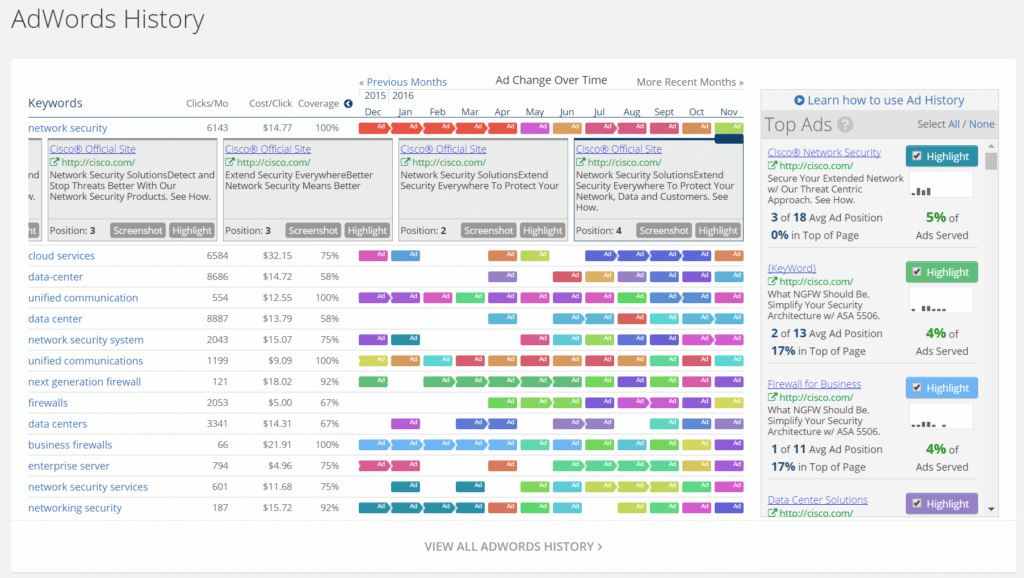Image resolution: width=1024 pixels, height=578 pixels.
Task: Click Highlight button in the Position: 4 ad card
Action: pyautogui.click(x=718, y=231)
